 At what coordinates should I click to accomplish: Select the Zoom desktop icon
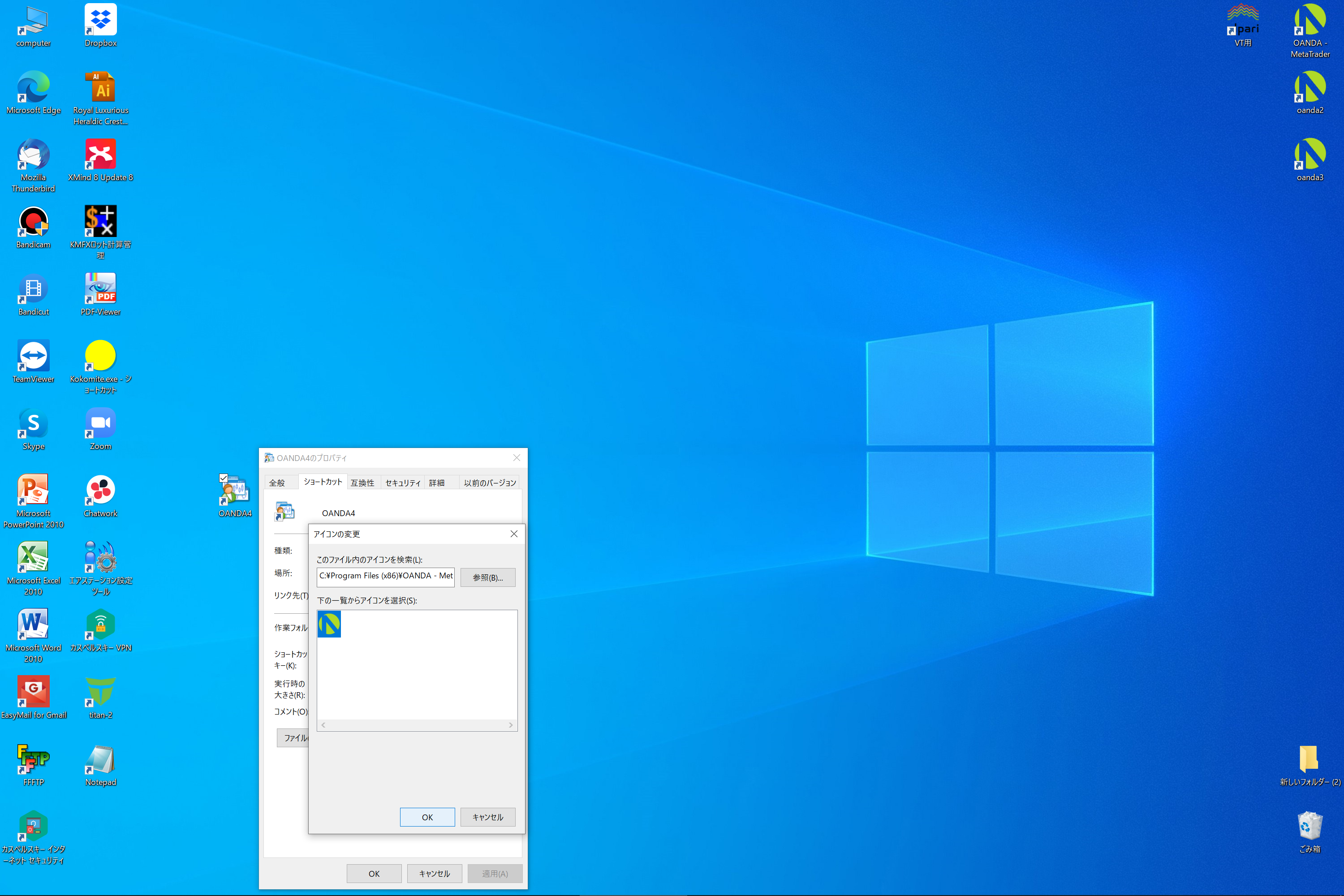coord(100,423)
